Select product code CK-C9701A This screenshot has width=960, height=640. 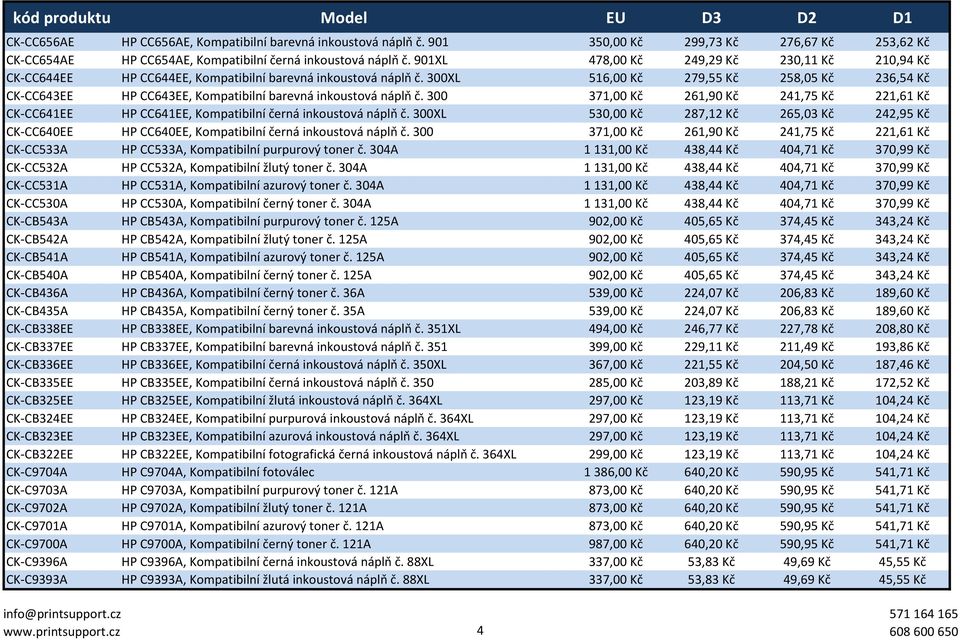[x=37, y=526]
